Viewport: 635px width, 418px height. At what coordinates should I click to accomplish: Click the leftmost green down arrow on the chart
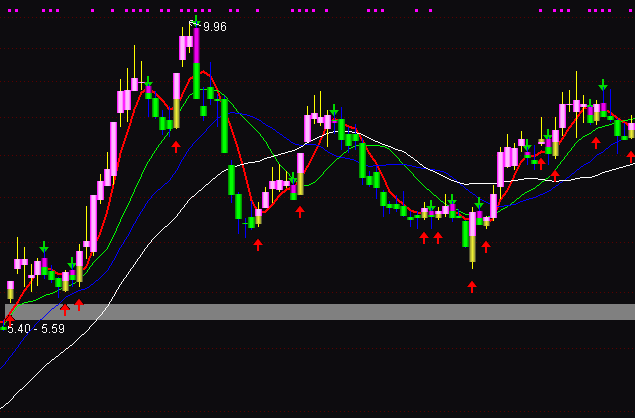point(44,246)
